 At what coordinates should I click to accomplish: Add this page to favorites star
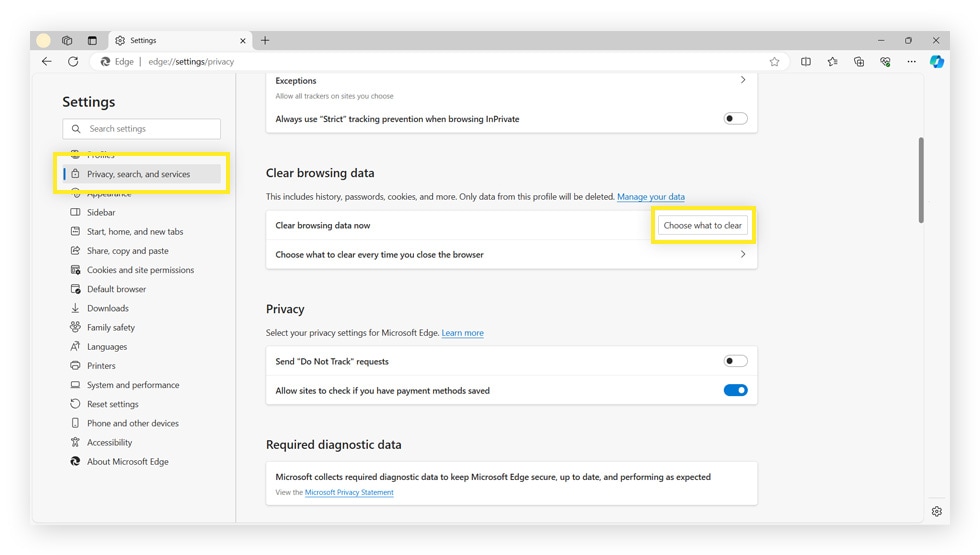coord(774,61)
